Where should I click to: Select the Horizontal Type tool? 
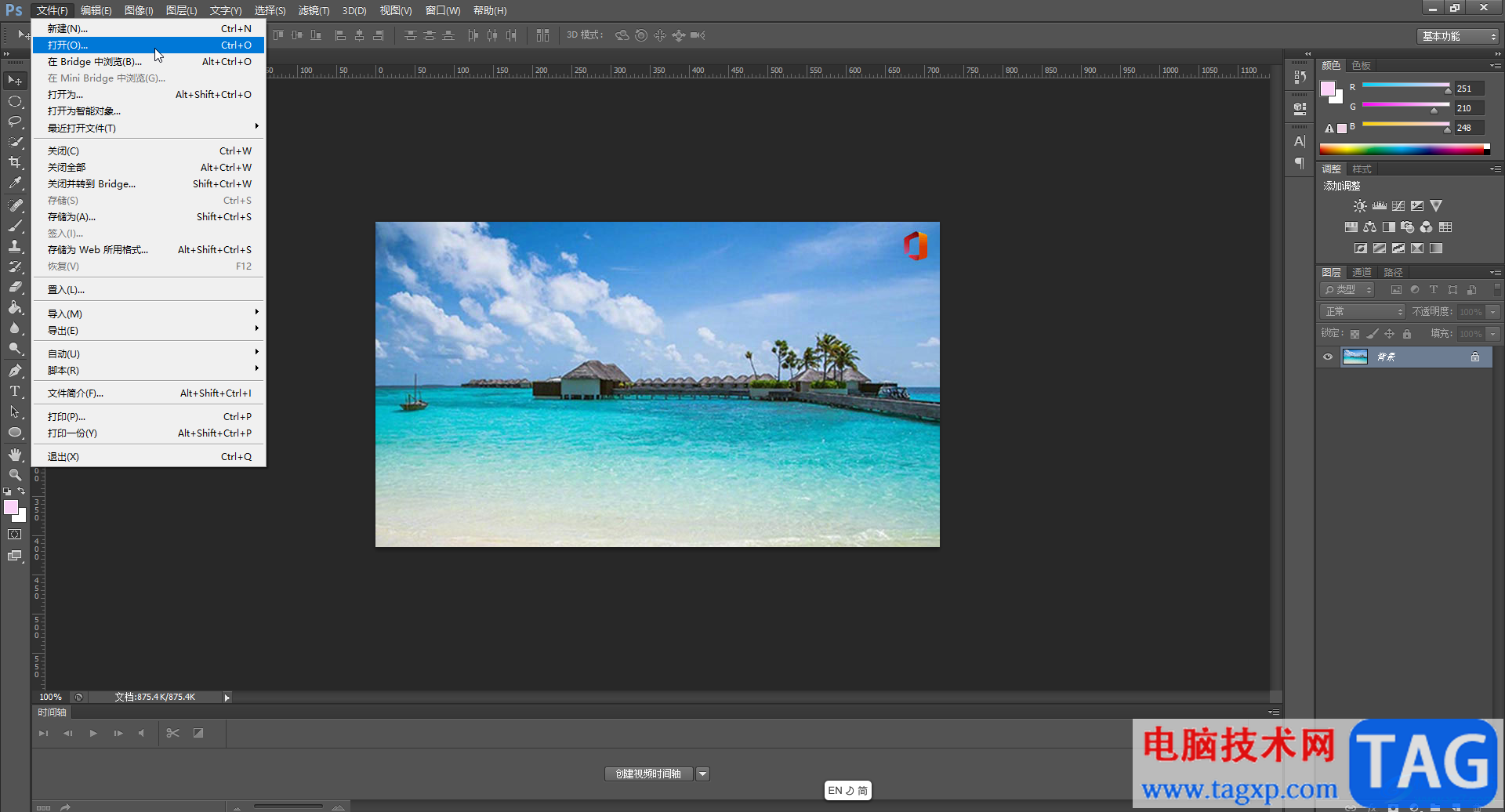(x=15, y=391)
